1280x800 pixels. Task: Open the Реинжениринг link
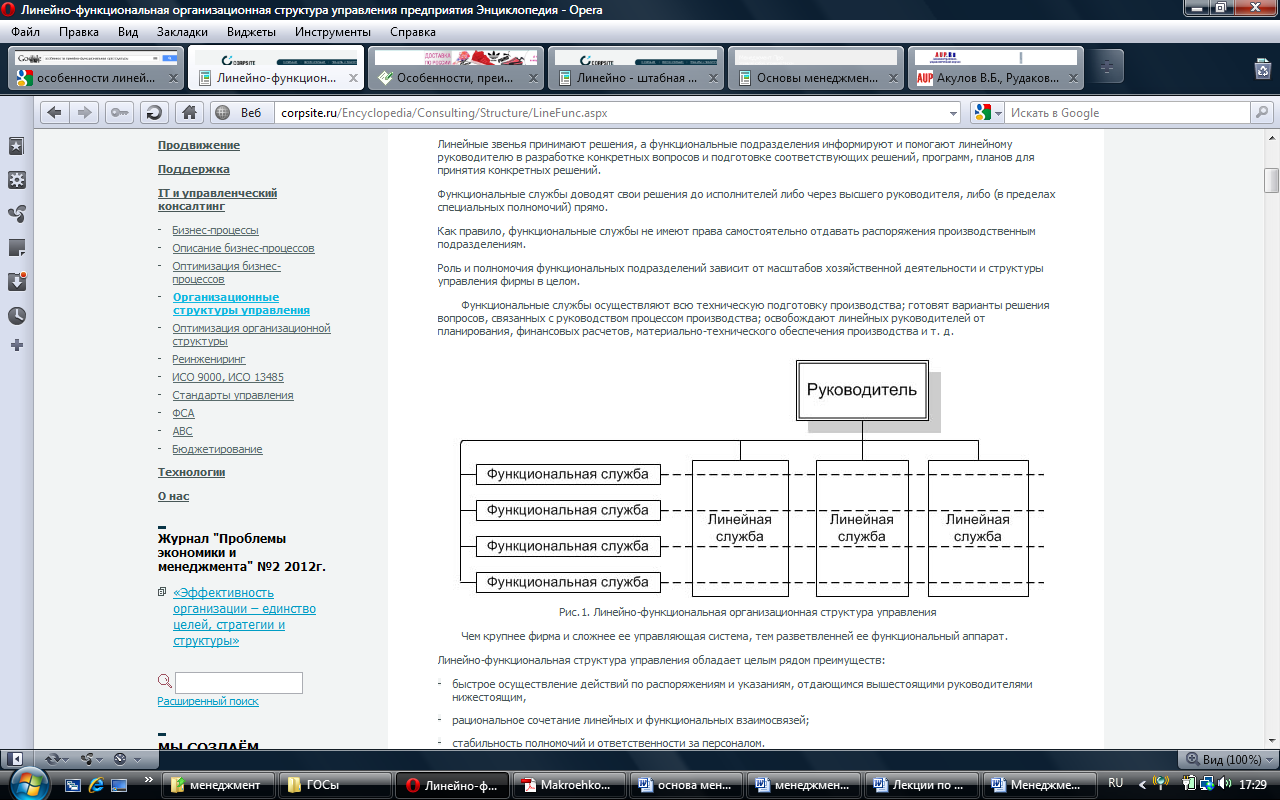pos(209,359)
